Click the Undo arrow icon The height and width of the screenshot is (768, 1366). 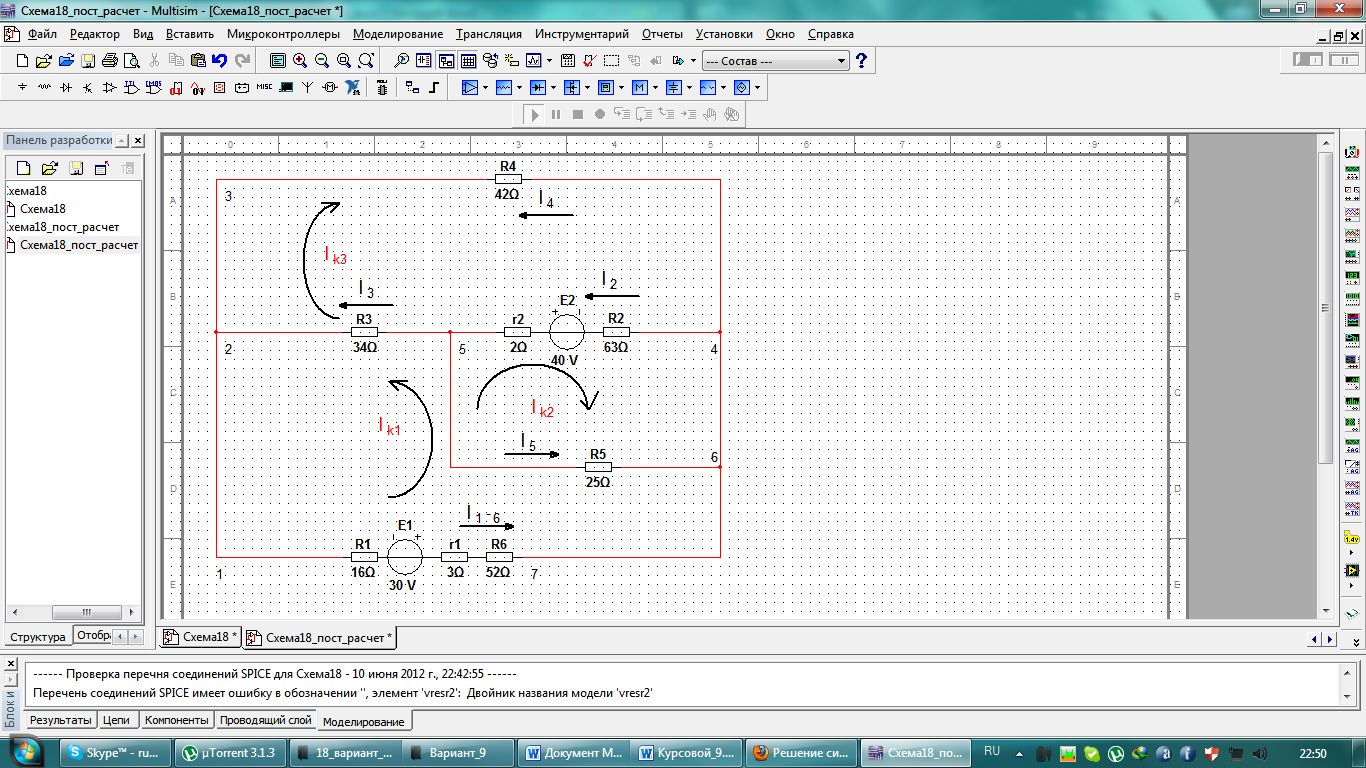pos(219,60)
